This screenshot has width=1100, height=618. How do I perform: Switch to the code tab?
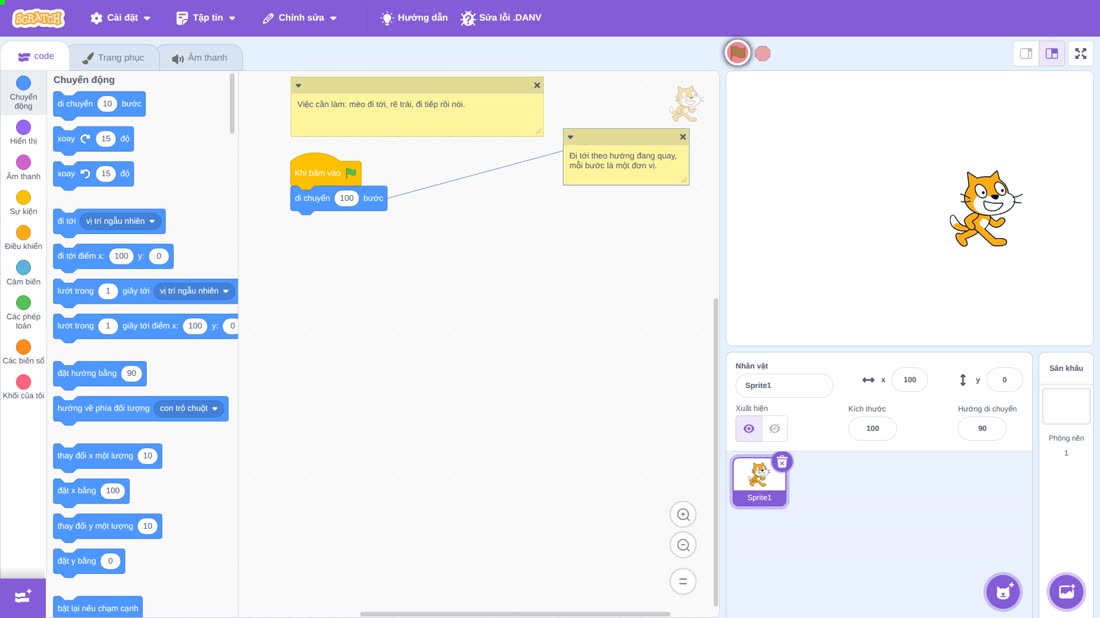pos(36,56)
